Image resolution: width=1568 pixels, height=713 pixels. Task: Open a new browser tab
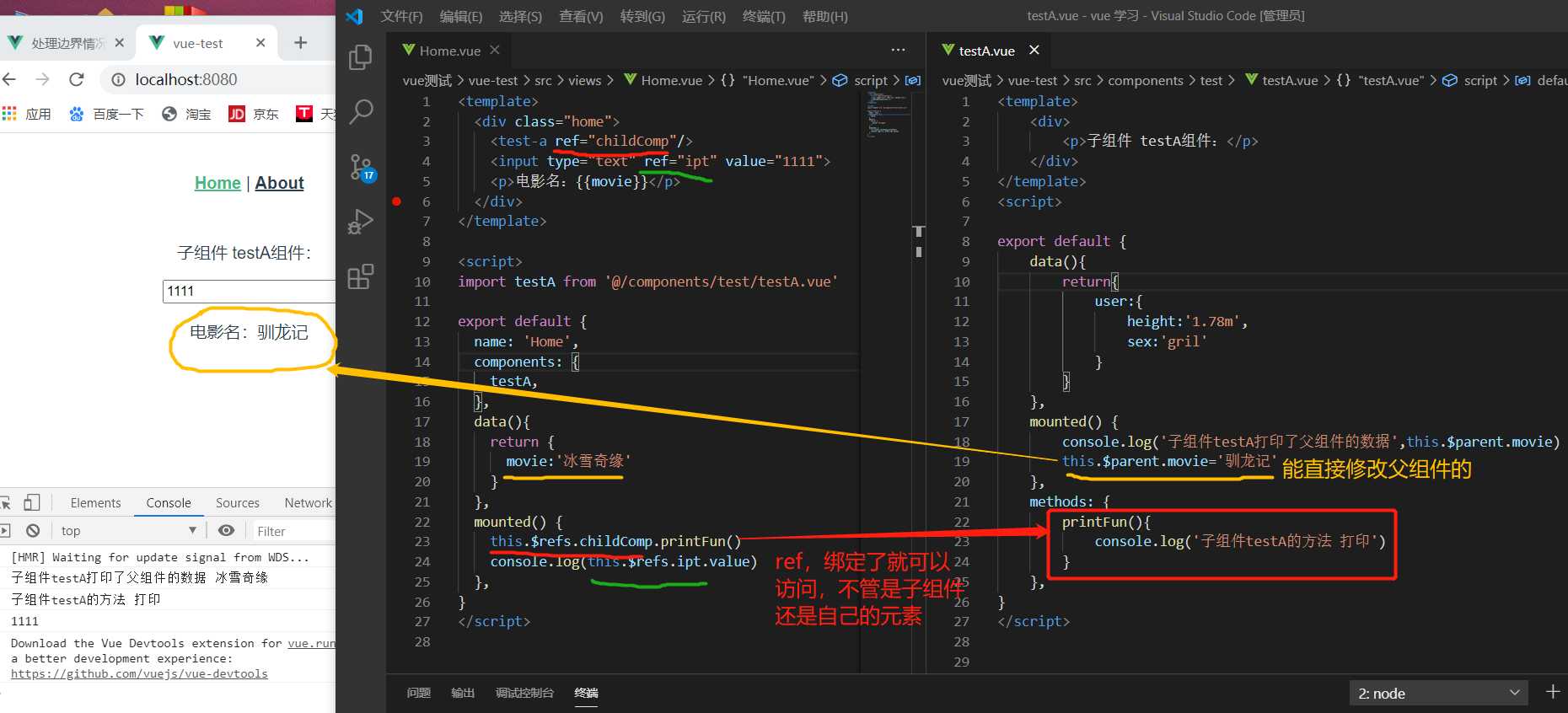[x=301, y=43]
